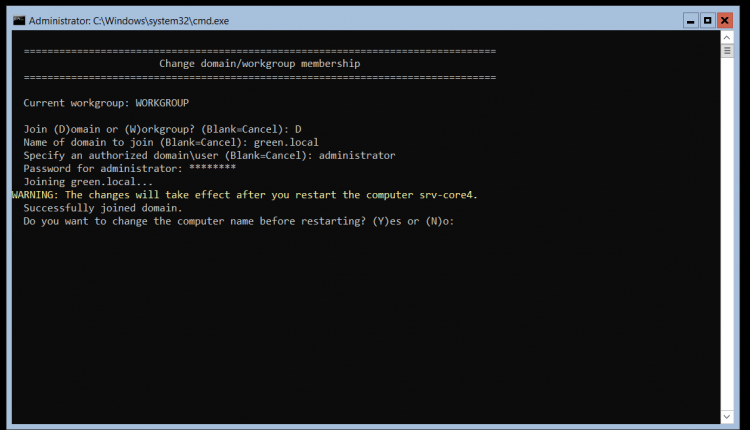Image resolution: width=750 pixels, height=430 pixels.
Task: Click the cmd.exe icon in title bar
Action: [x=19, y=20]
